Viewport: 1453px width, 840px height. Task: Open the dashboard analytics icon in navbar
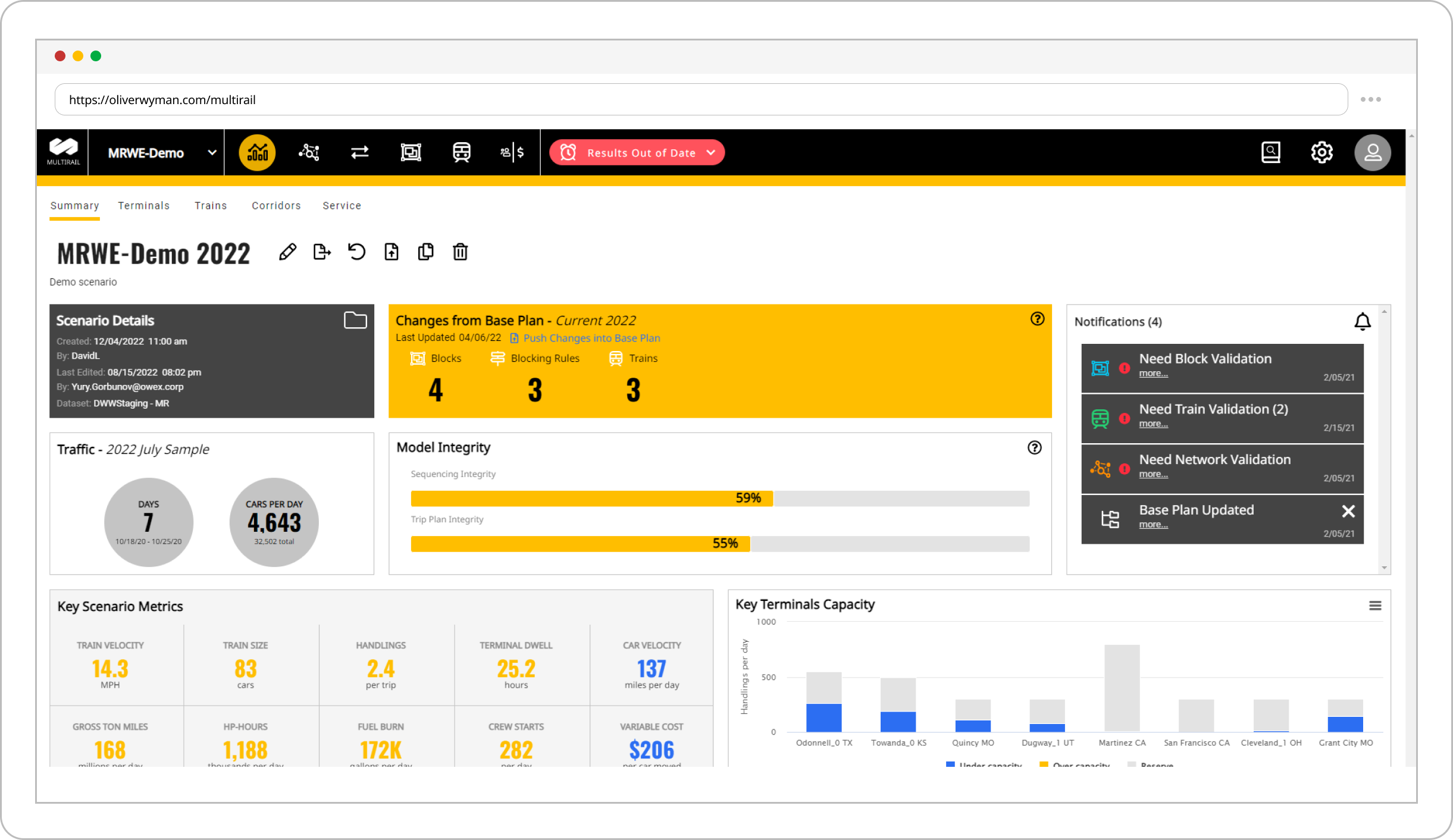tap(257, 153)
